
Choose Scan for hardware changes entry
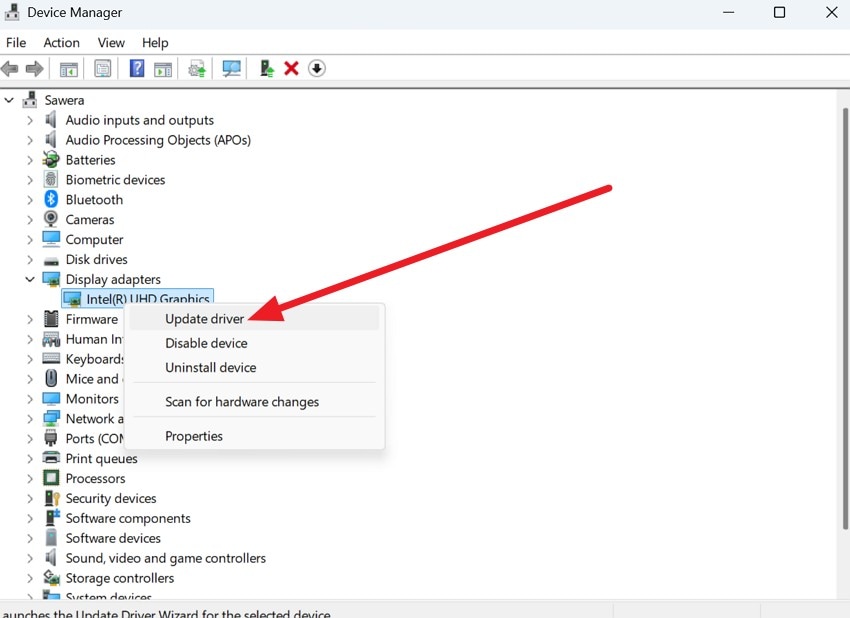coord(254,402)
